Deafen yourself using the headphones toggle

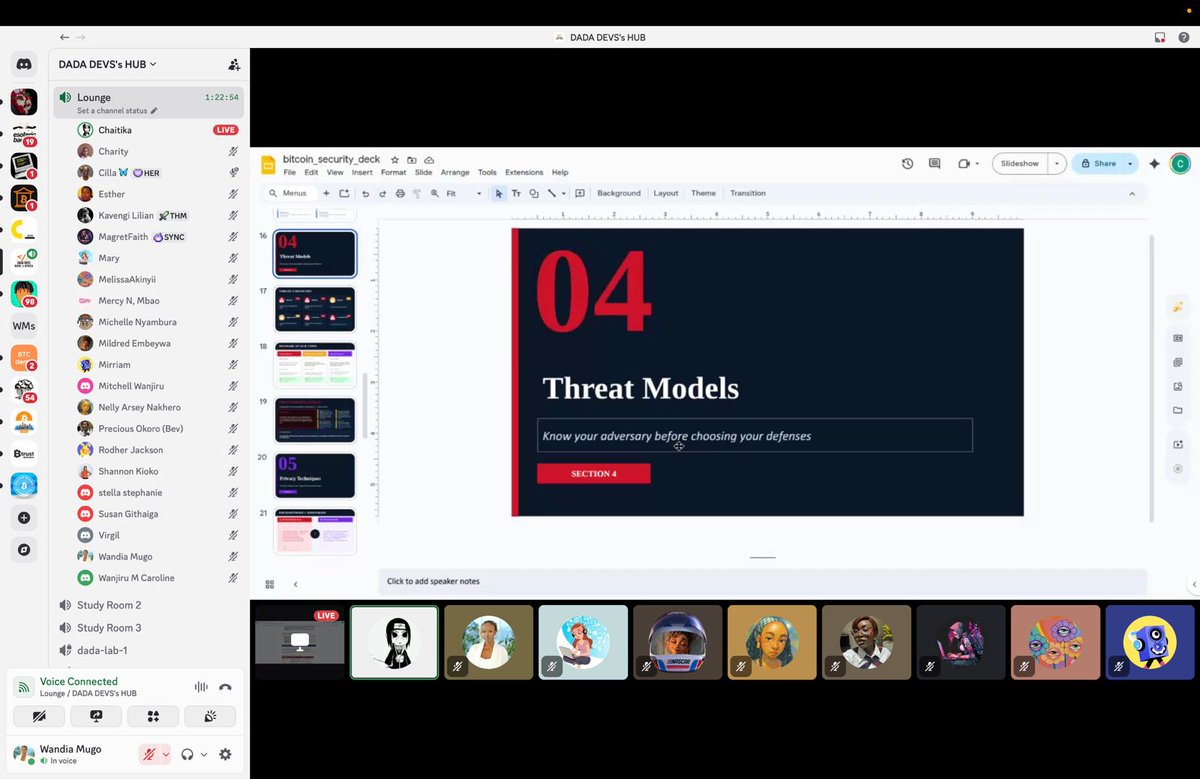(x=188, y=754)
